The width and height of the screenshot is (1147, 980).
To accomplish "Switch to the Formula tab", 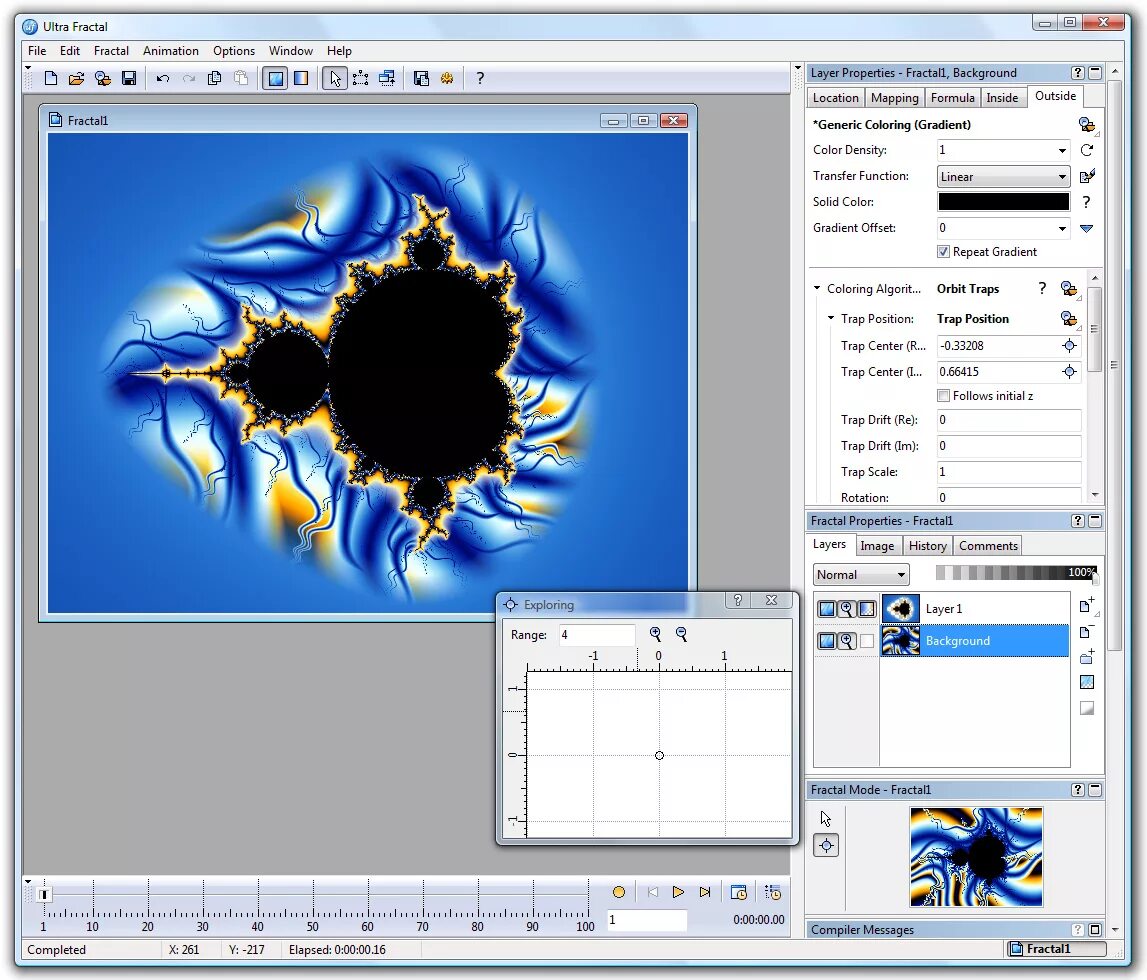I will tap(952, 98).
